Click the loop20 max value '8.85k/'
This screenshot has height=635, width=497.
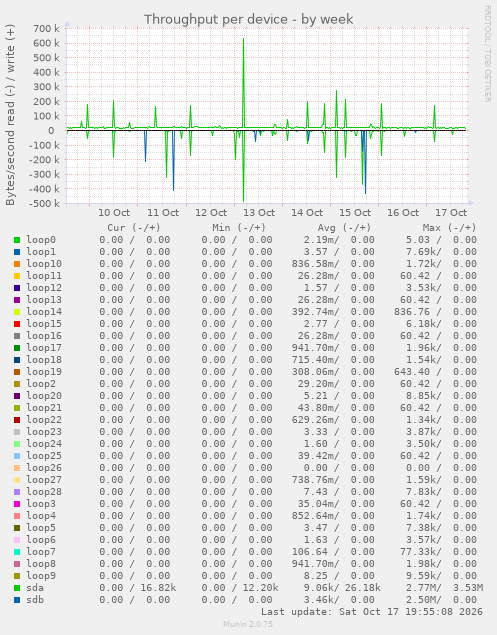click(x=424, y=396)
